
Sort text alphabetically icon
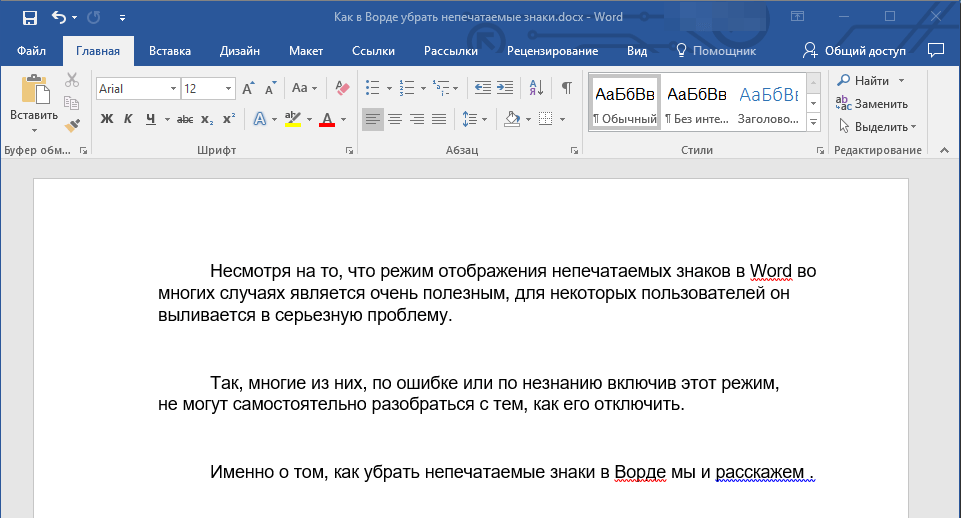click(x=535, y=88)
